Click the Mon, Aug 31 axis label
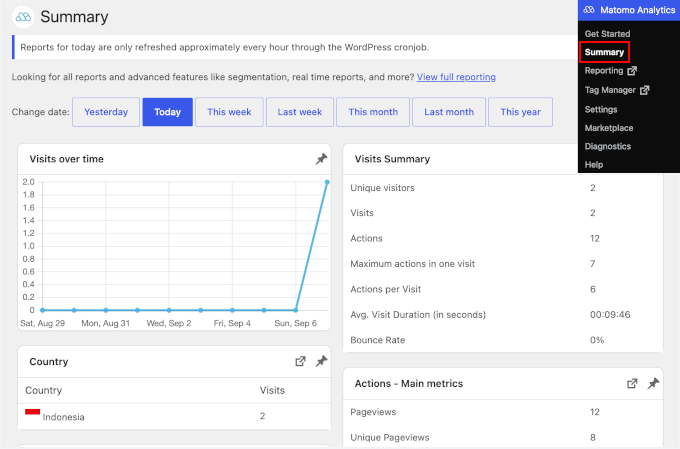The height and width of the screenshot is (449, 680). pyautogui.click(x=105, y=323)
